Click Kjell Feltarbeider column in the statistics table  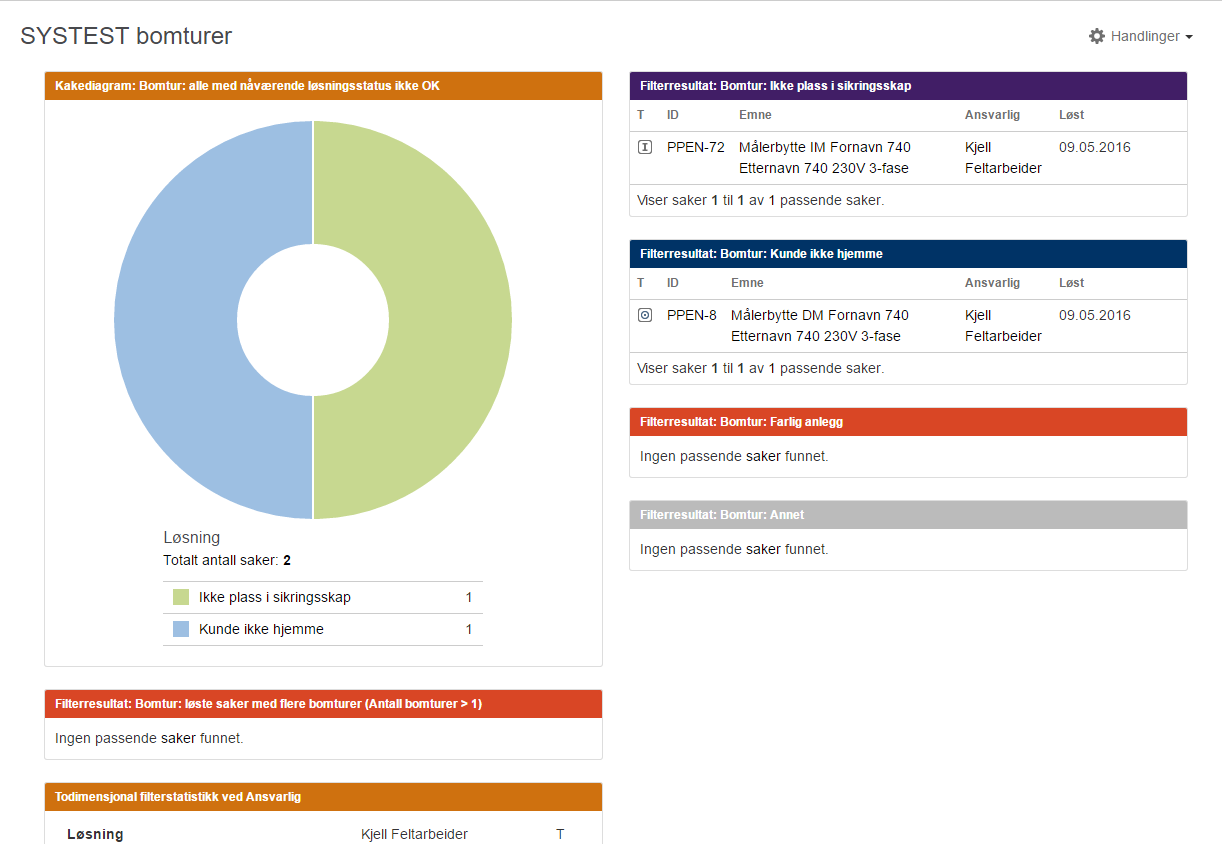414,834
